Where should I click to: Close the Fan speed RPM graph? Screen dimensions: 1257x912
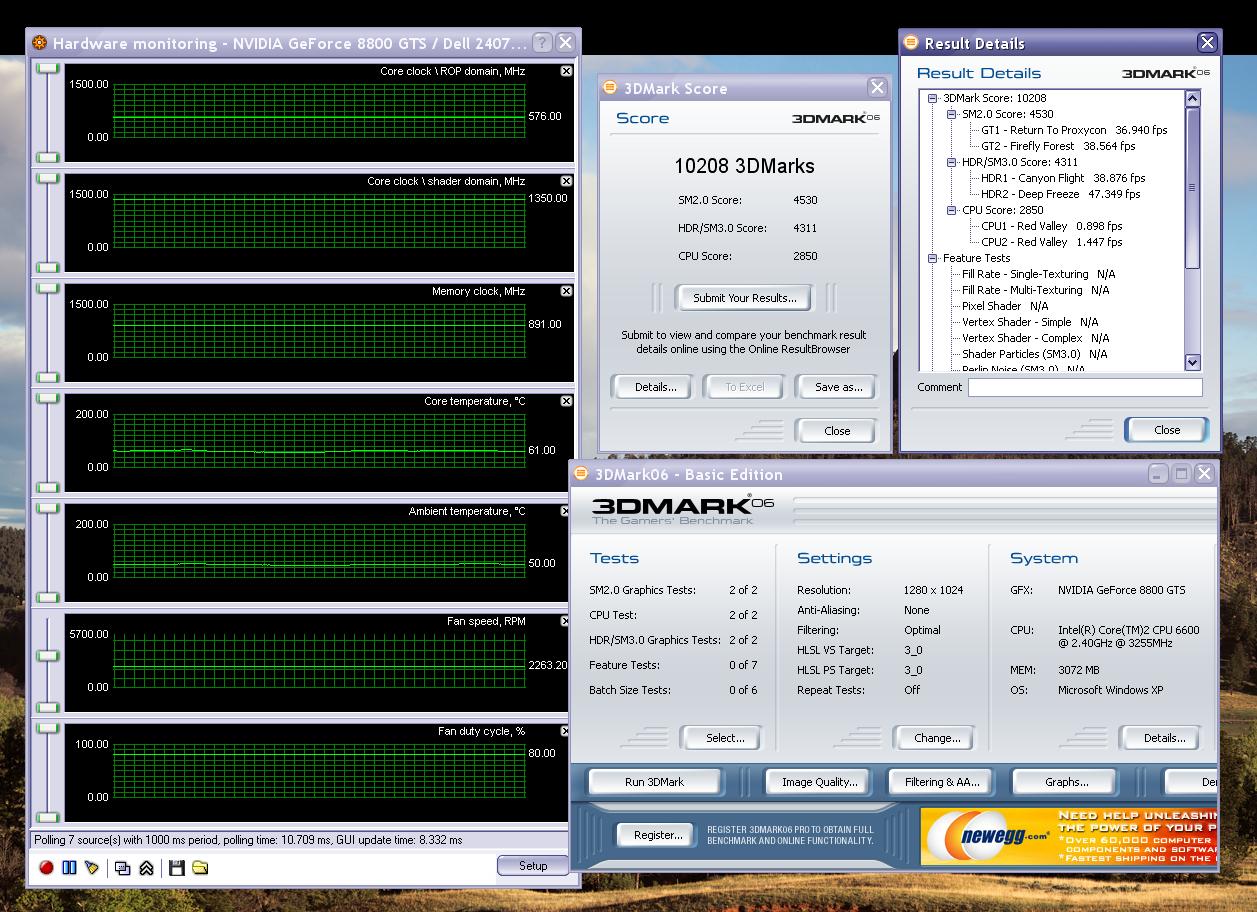(x=567, y=621)
